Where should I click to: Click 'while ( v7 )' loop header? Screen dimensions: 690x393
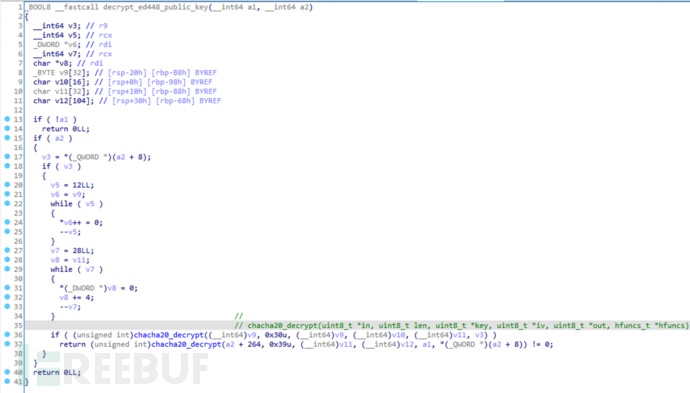click(77, 269)
